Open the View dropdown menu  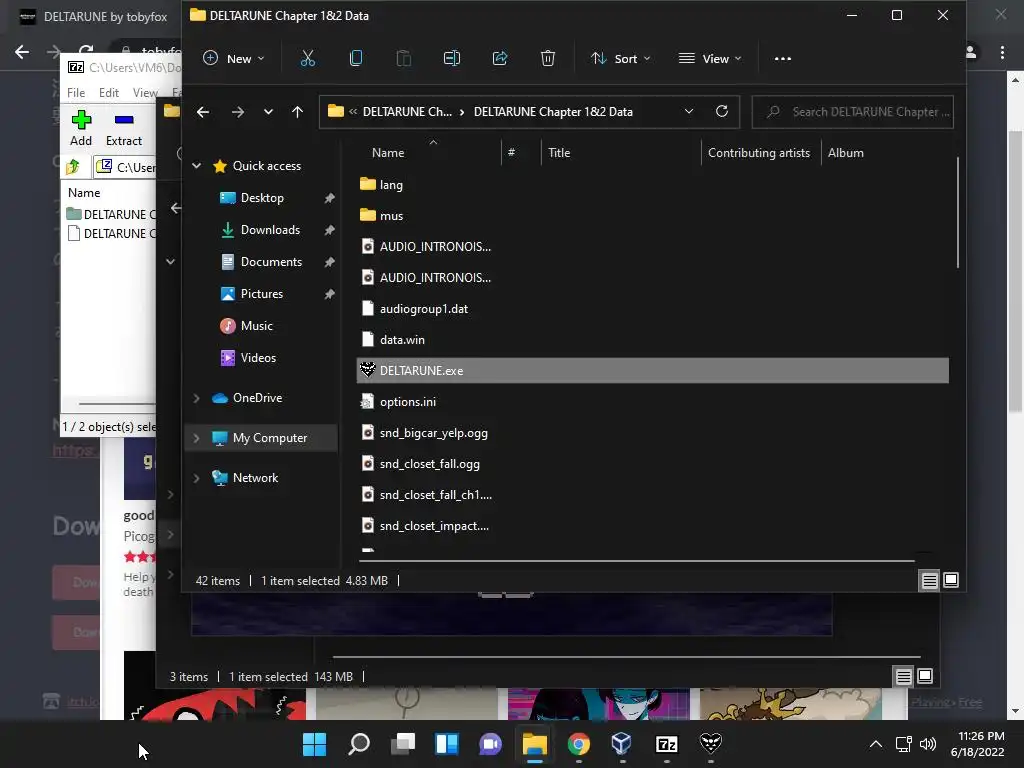[710, 59]
